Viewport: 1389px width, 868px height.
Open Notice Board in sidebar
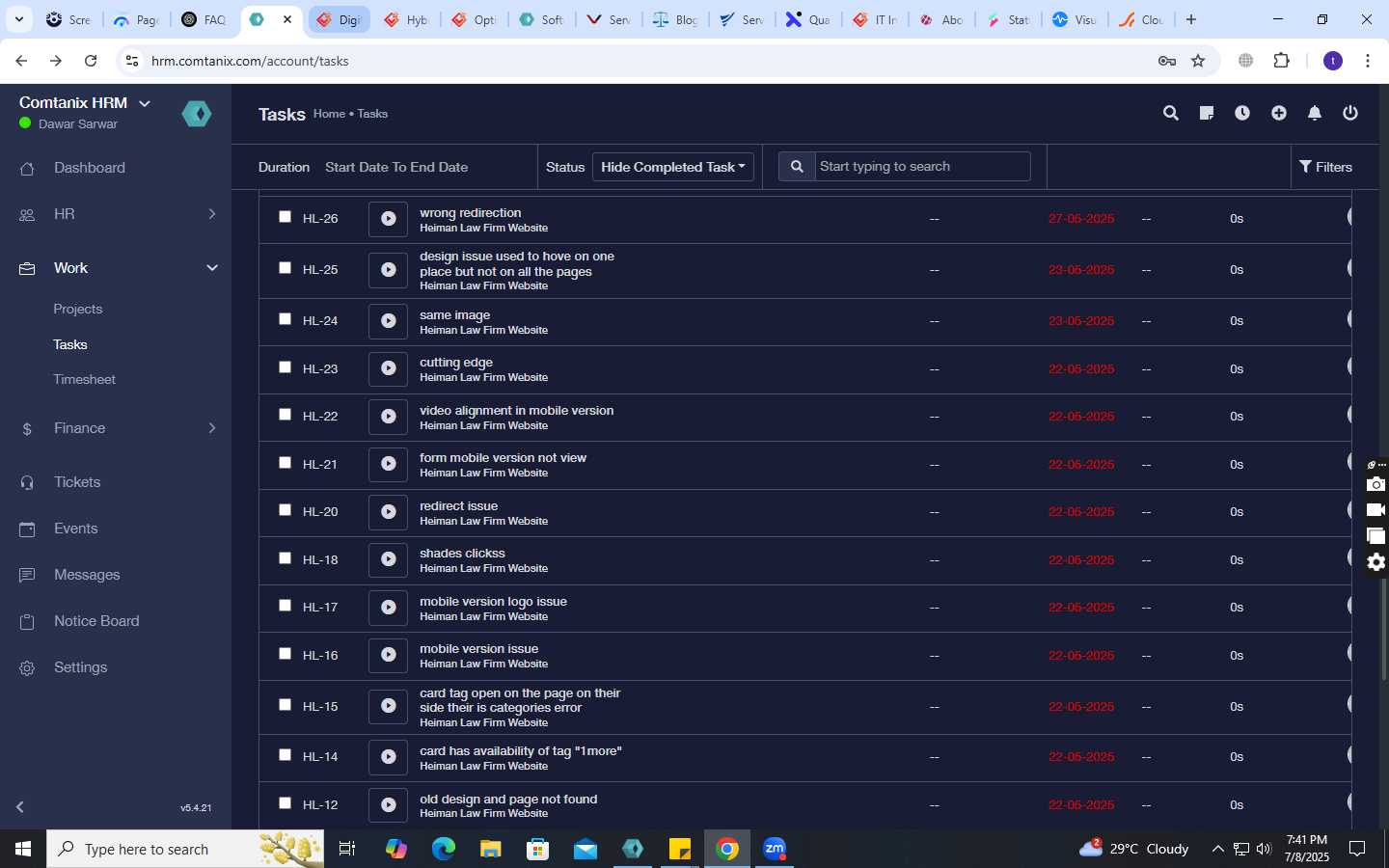[x=96, y=621]
